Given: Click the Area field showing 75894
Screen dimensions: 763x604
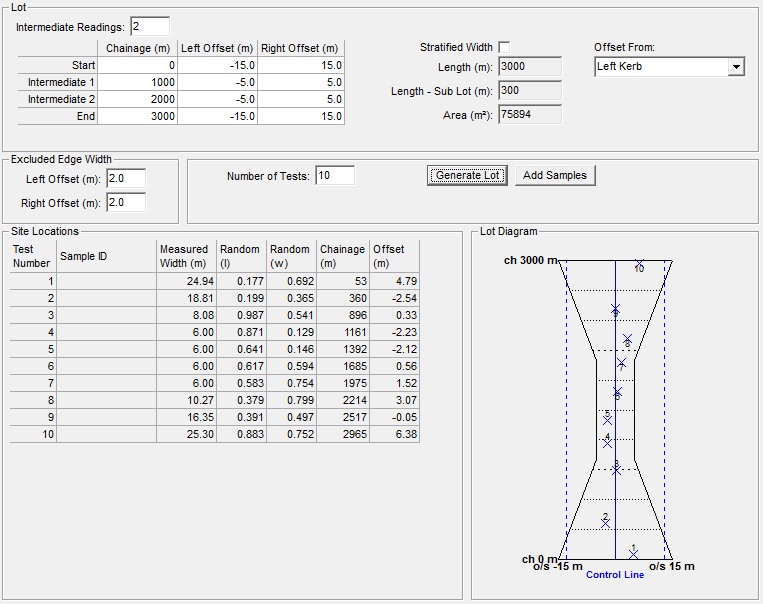Looking at the screenshot, I should coord(529,115).
